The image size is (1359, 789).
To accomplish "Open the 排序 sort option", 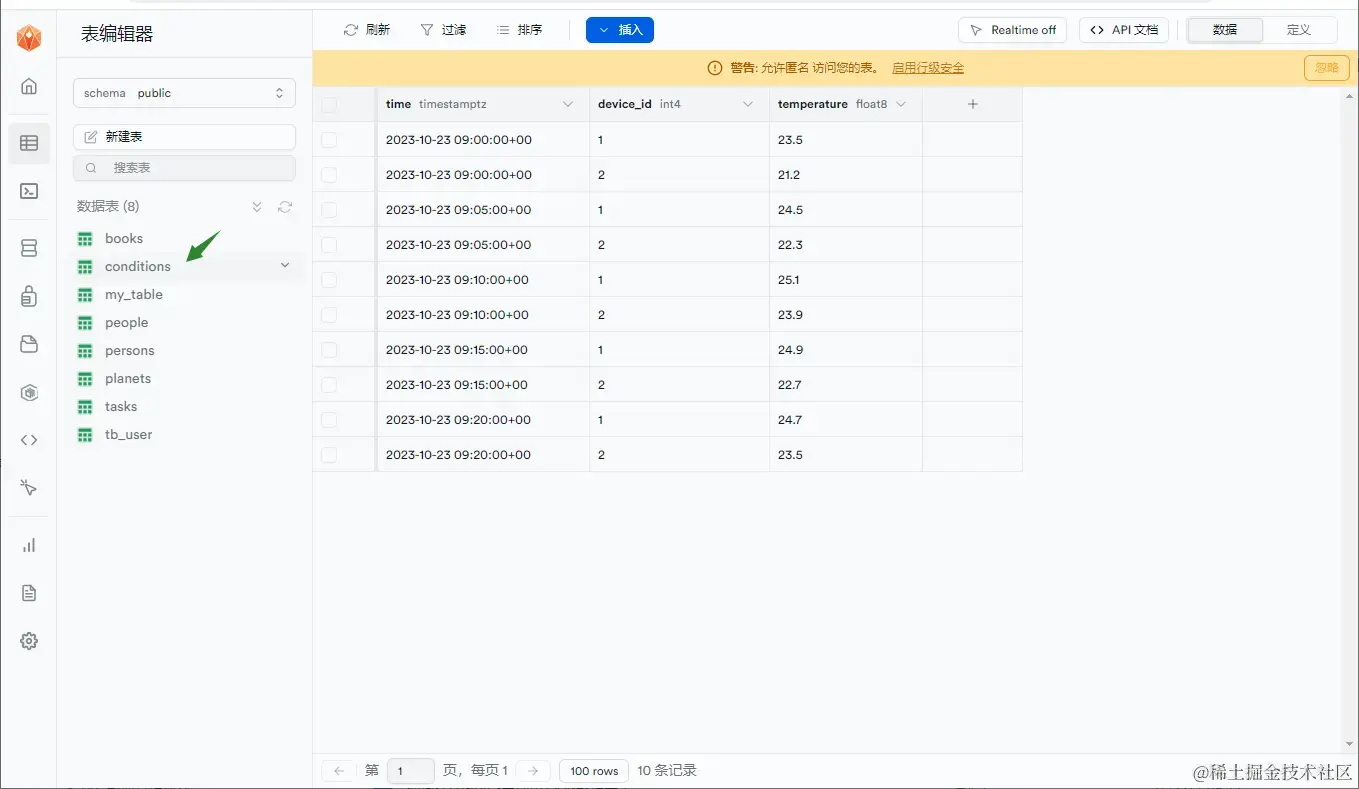I will point(520,30).
